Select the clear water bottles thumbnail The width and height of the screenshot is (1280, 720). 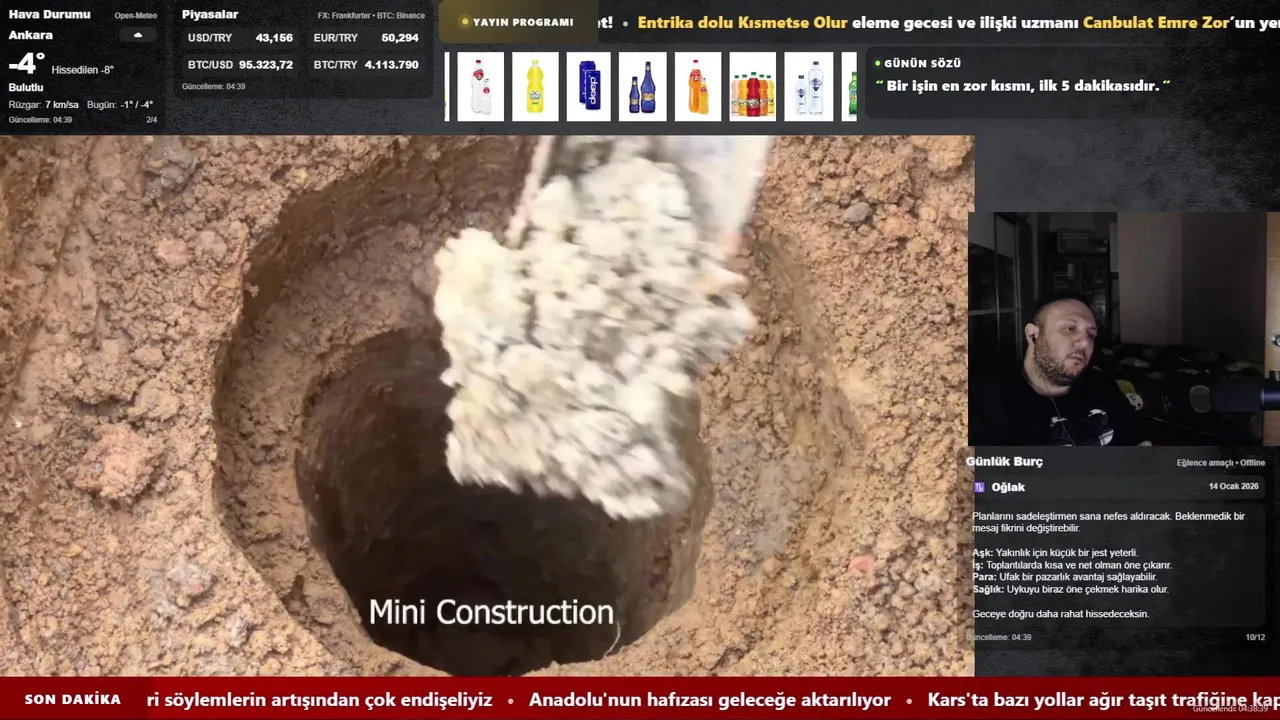click(809, 87)
